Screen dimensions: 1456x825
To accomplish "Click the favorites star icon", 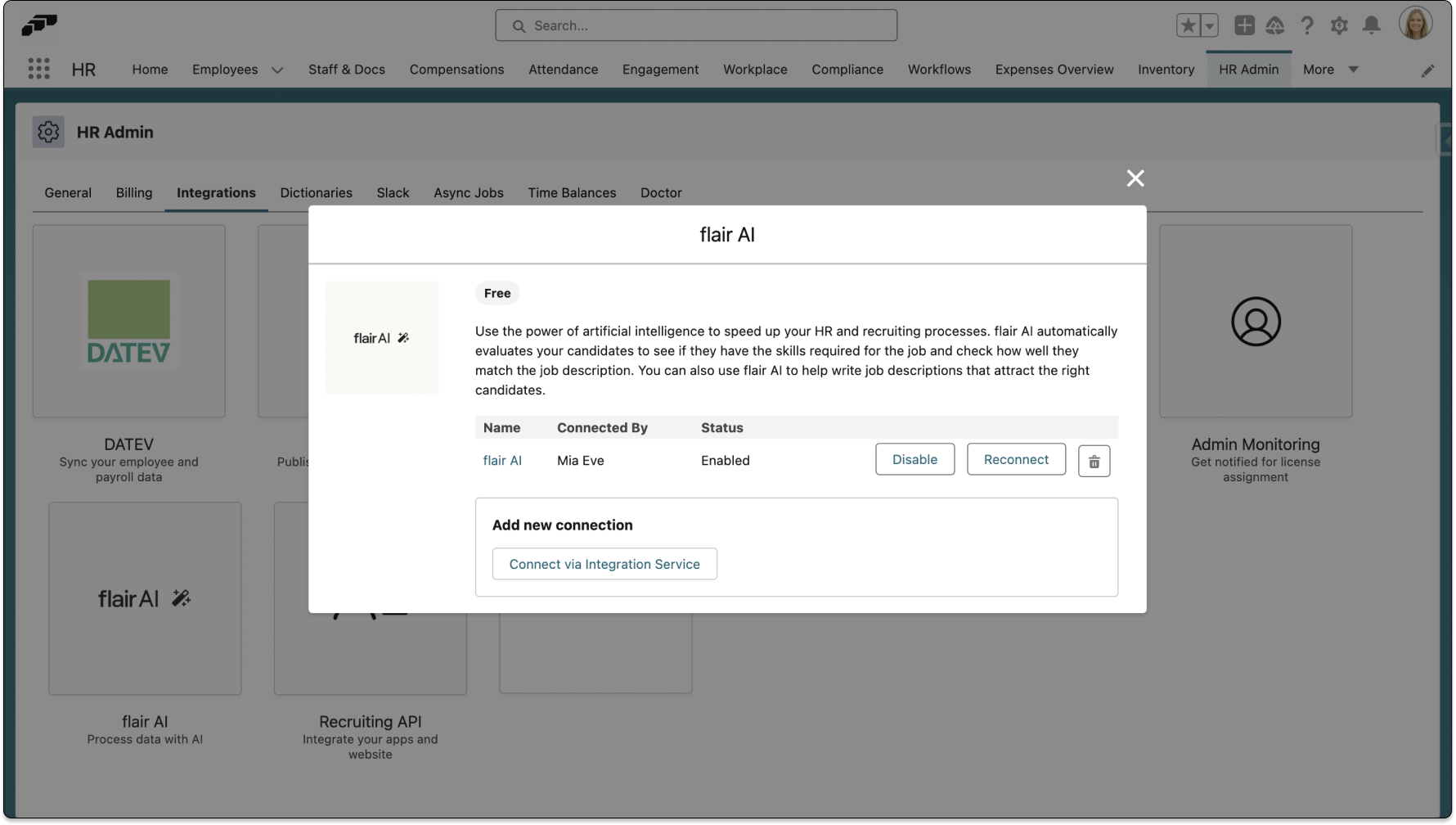I will coord(1188,26).
